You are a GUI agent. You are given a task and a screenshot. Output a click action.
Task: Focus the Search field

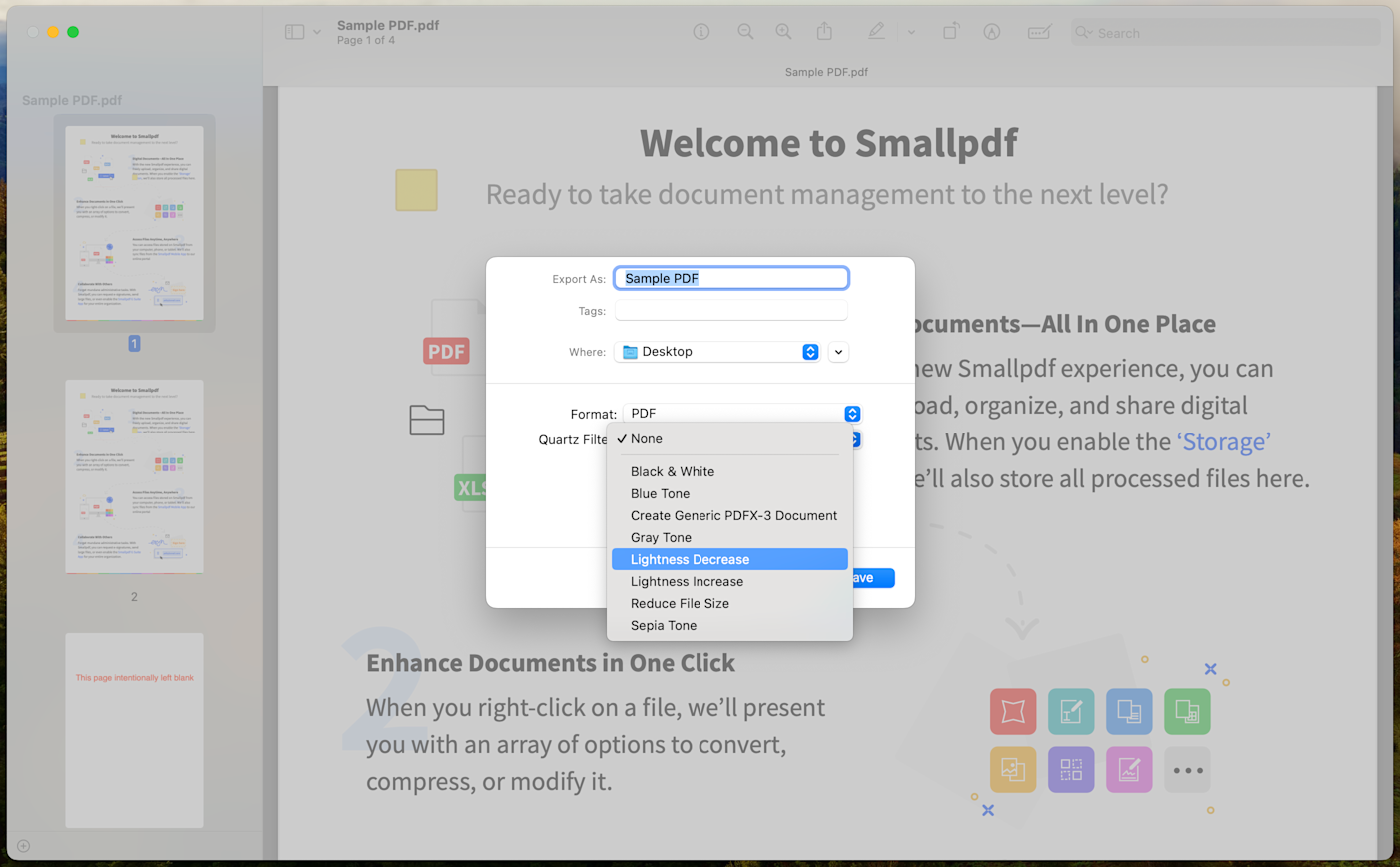(x=1226, y=33)
